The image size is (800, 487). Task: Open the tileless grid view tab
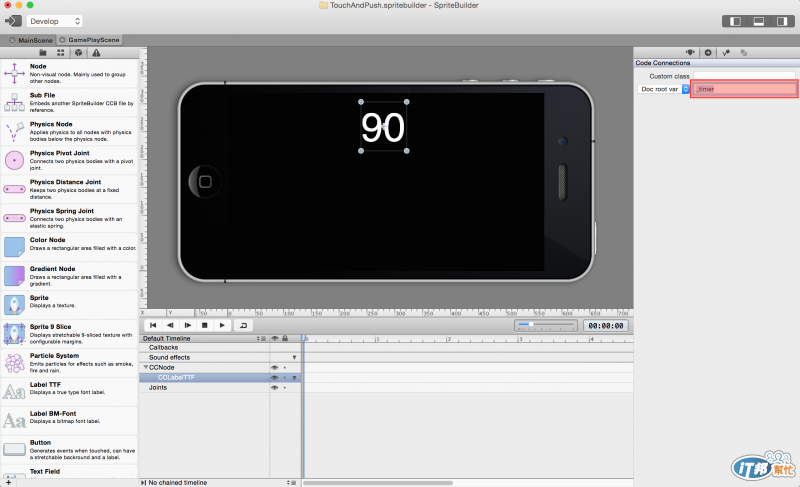pyautogui.click(x=61, y=53)
